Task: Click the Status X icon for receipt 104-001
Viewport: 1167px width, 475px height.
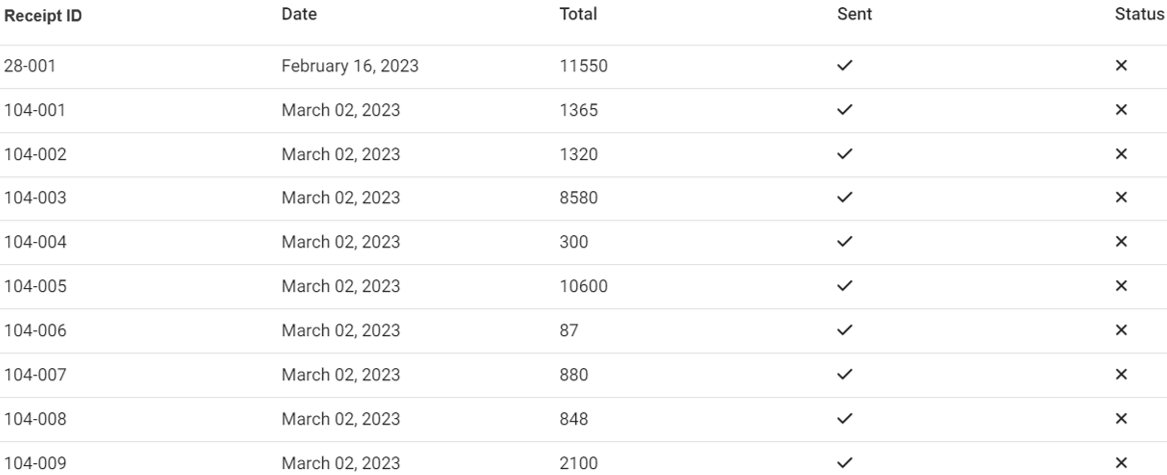Action: point(1121,110)
